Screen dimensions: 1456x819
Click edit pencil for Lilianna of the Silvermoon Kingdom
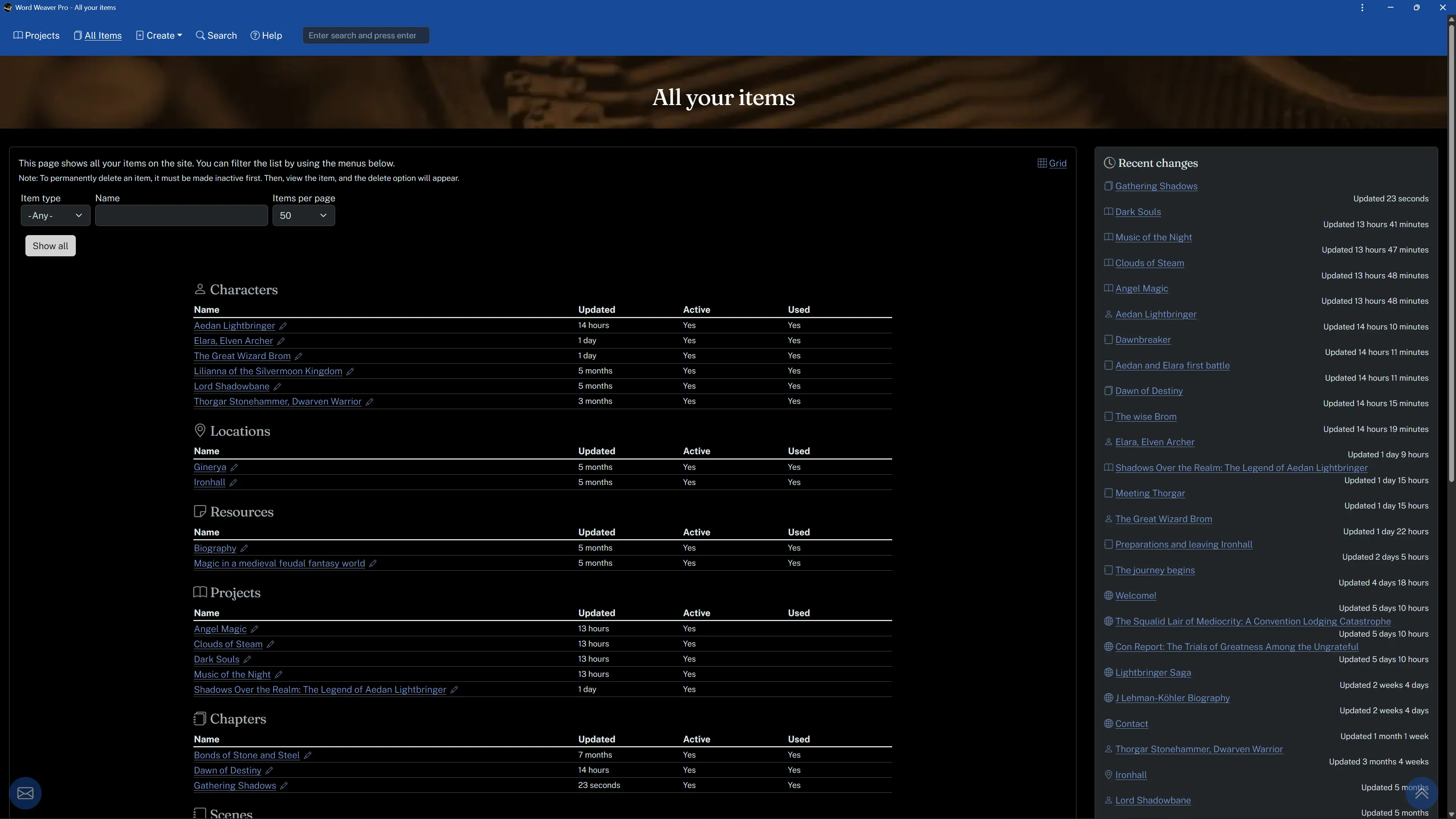point(350,371)
